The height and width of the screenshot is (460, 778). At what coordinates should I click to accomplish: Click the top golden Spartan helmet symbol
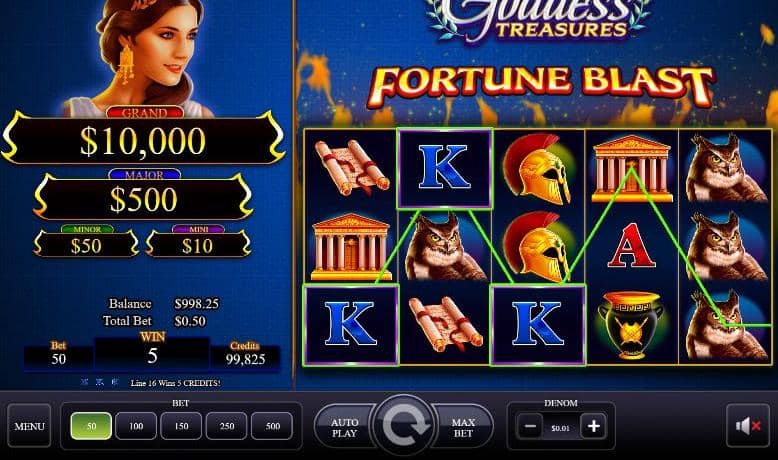coord(538,169)
